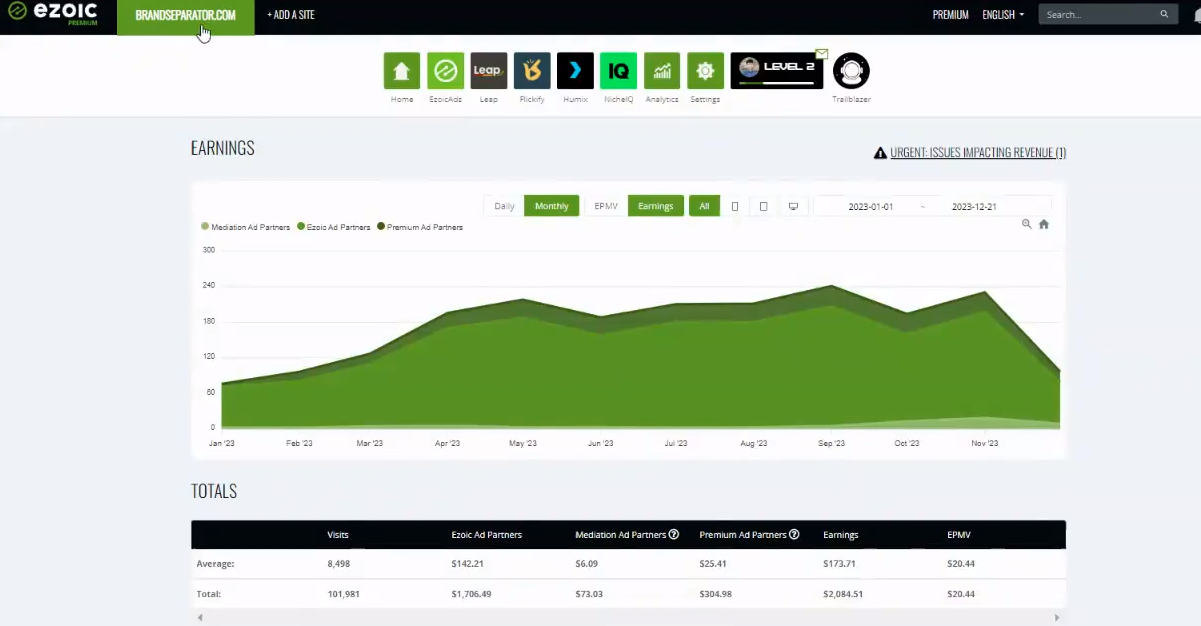The image size is (1201, 626).
Task: Show Earnings in the chart
Action: (656, 206)
